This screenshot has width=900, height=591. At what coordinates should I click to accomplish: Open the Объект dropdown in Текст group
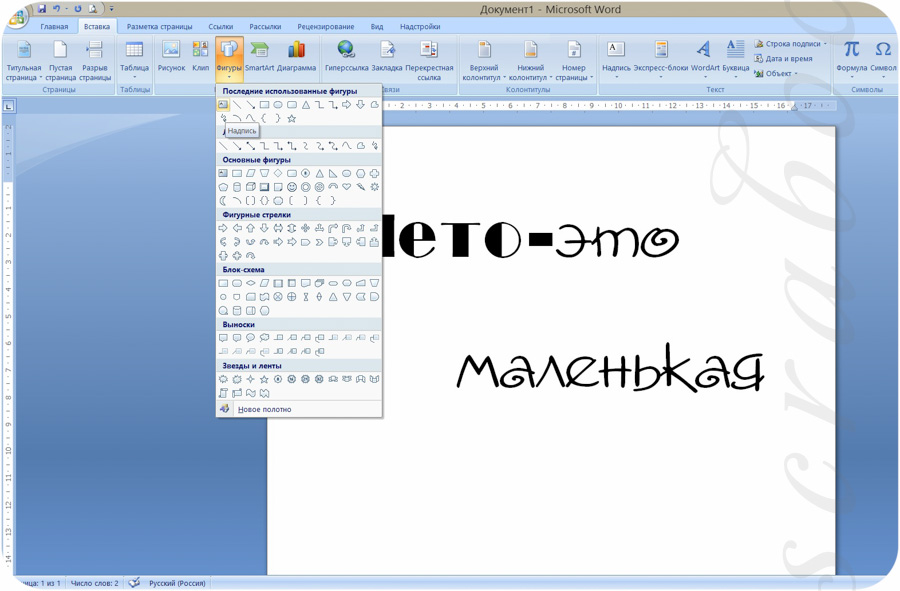[776, 73]
